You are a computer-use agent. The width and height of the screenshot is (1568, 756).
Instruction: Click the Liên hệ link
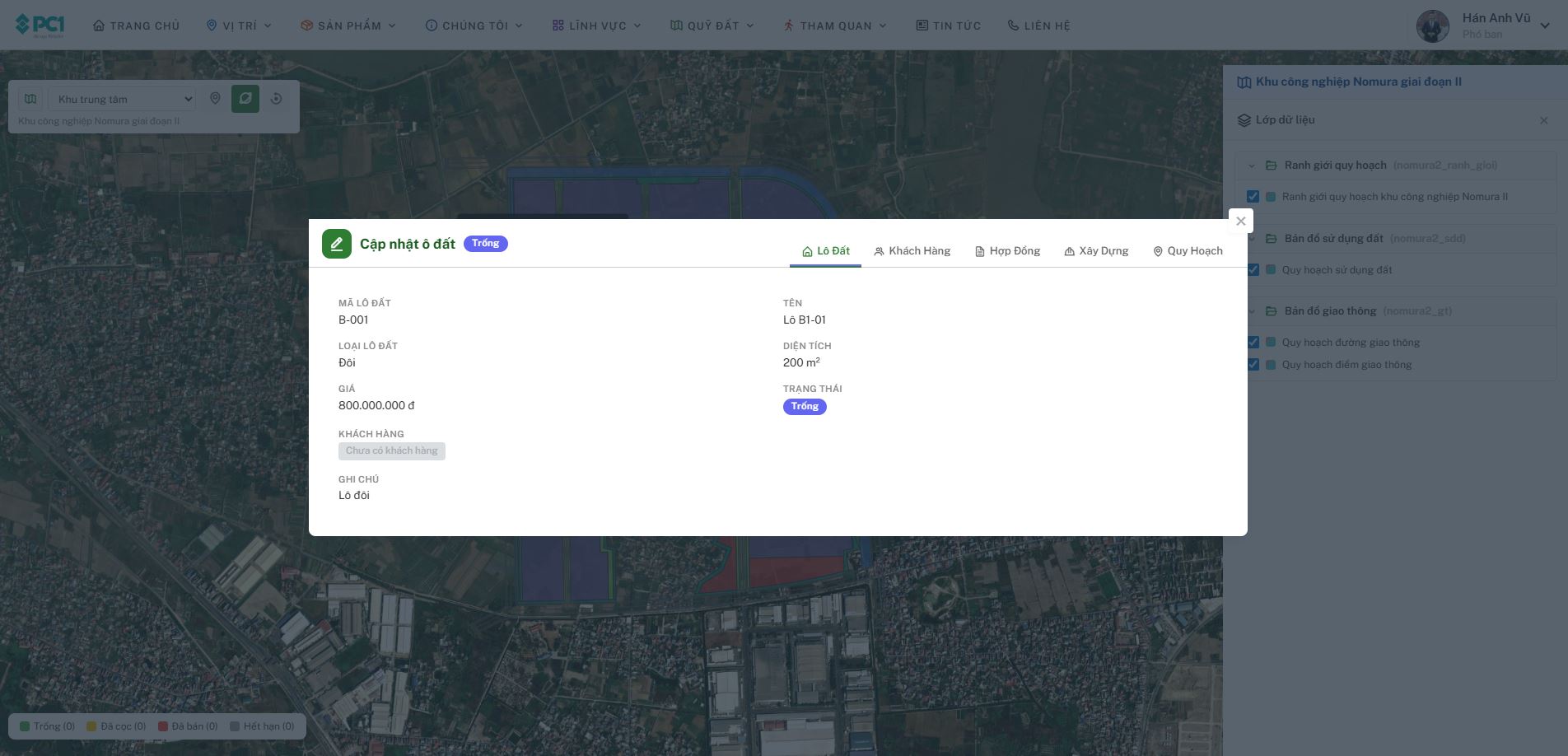click(1038, 26)
